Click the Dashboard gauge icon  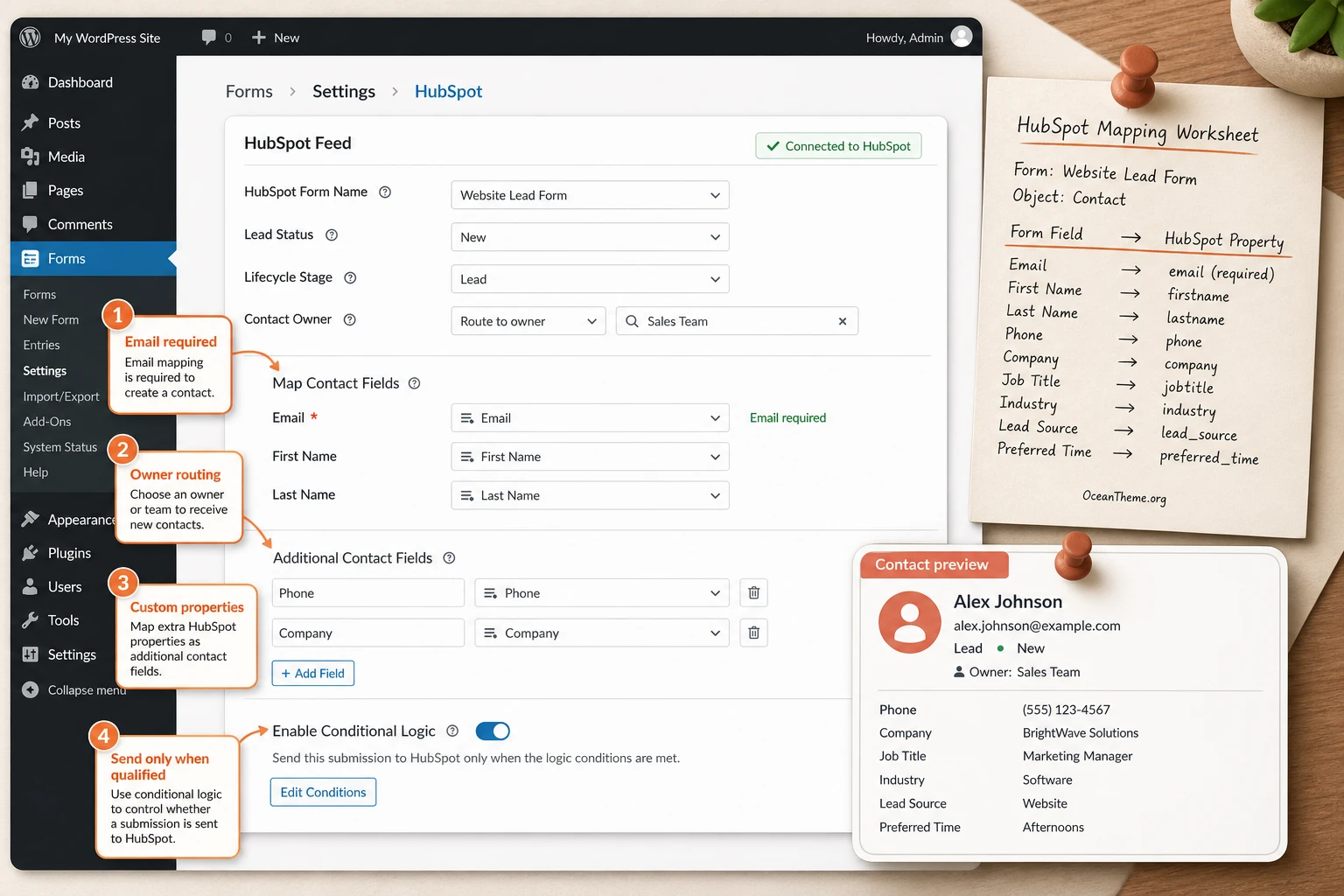point(31,82)
